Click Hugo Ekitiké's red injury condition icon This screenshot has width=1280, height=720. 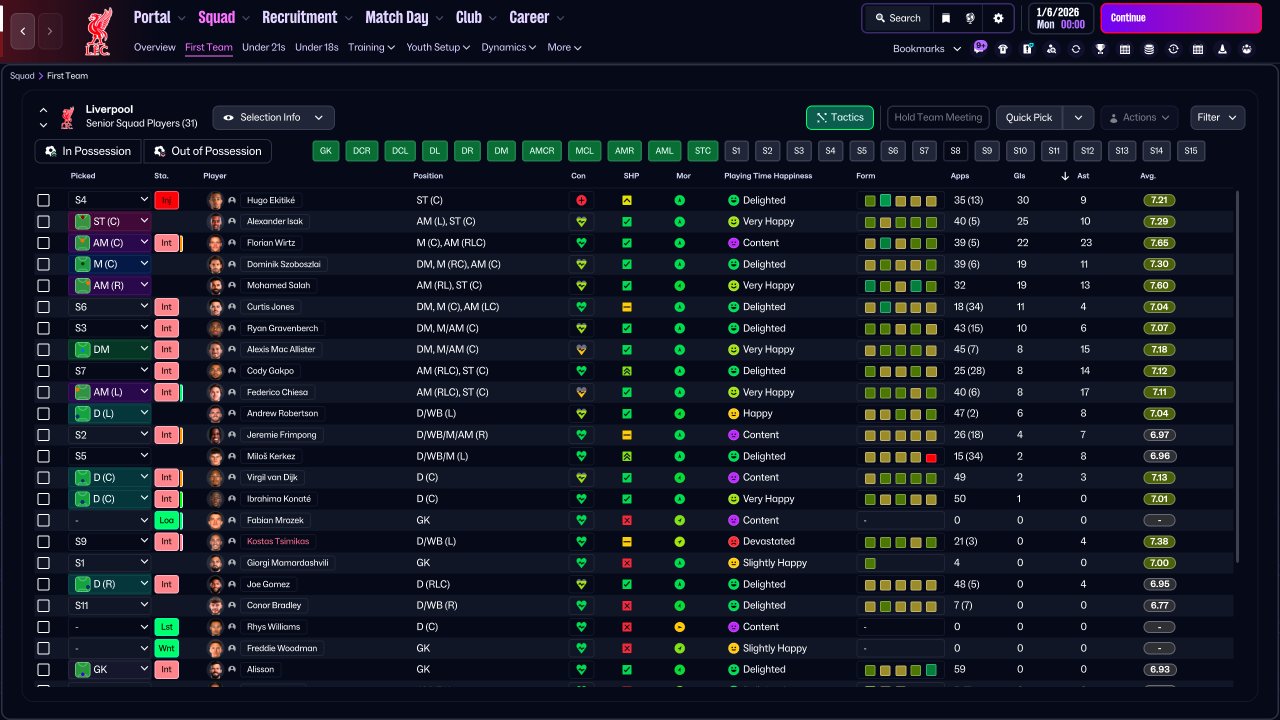[581, 200]
